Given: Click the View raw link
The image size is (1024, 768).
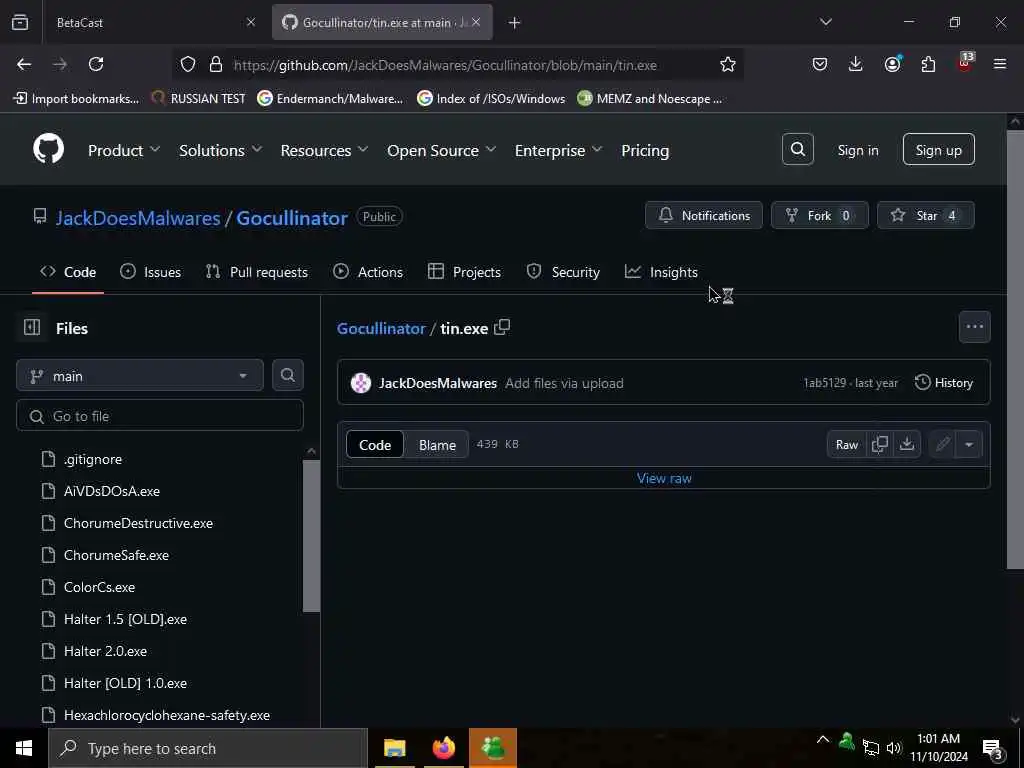Looking at the screenshot, I should (664, 478).
